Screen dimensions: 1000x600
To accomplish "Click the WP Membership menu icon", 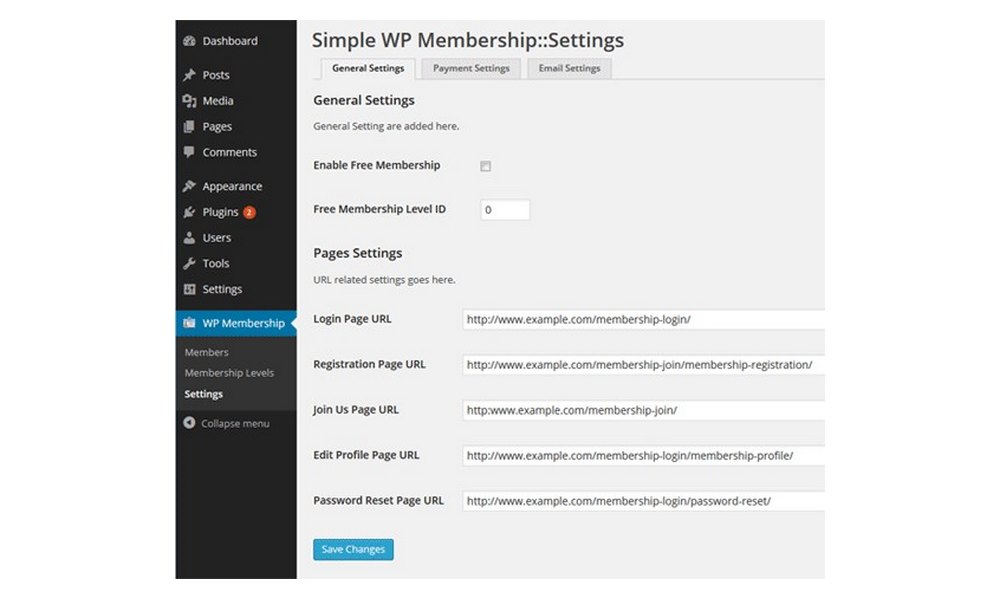I will pyautogui.click(x=189, y=323).
